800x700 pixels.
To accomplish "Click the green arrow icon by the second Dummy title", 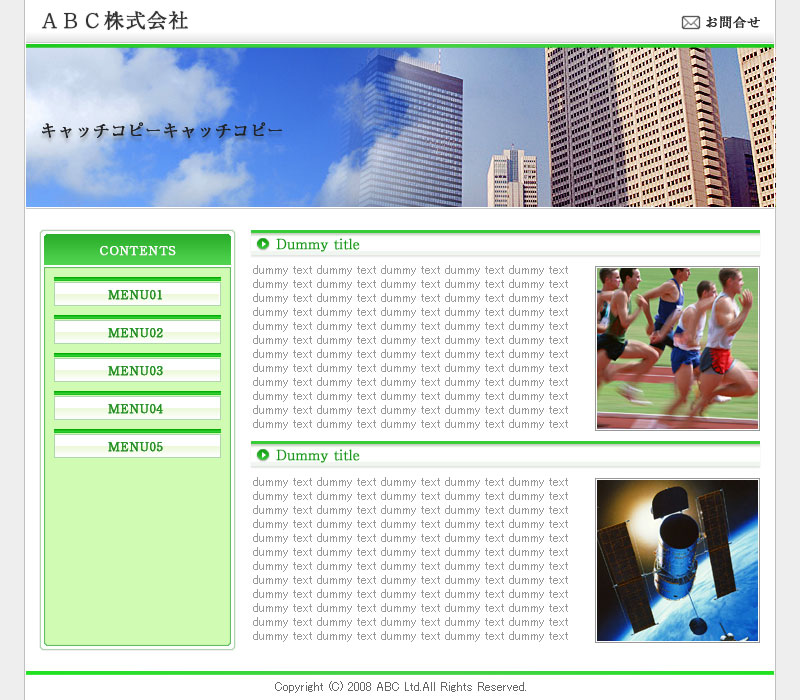I will point(263,455).
